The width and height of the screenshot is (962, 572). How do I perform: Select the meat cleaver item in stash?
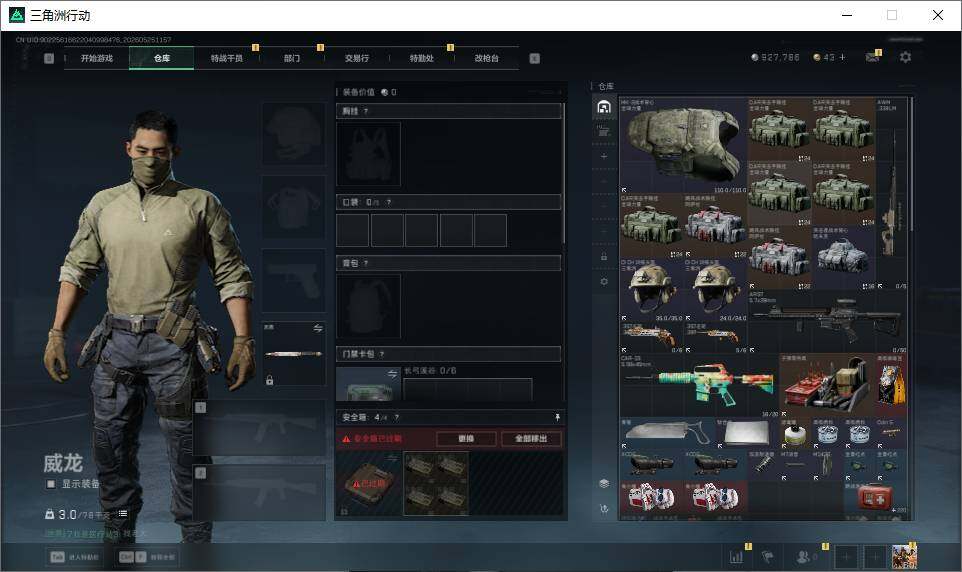point(668,433)
